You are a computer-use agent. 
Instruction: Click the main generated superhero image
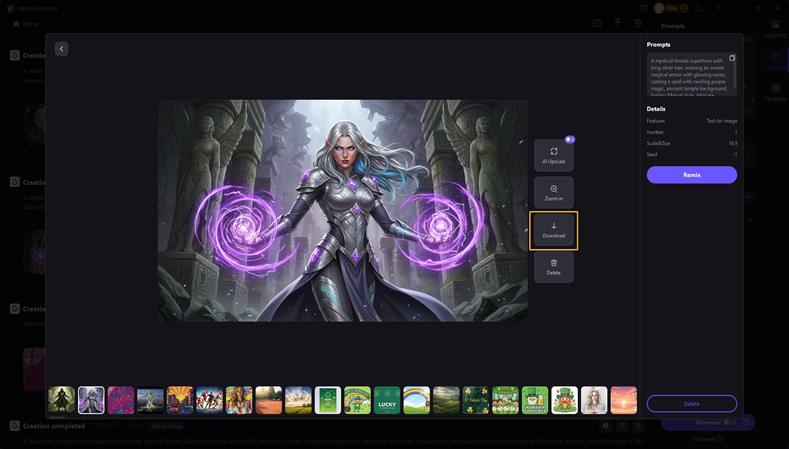[x=342, y=210]
